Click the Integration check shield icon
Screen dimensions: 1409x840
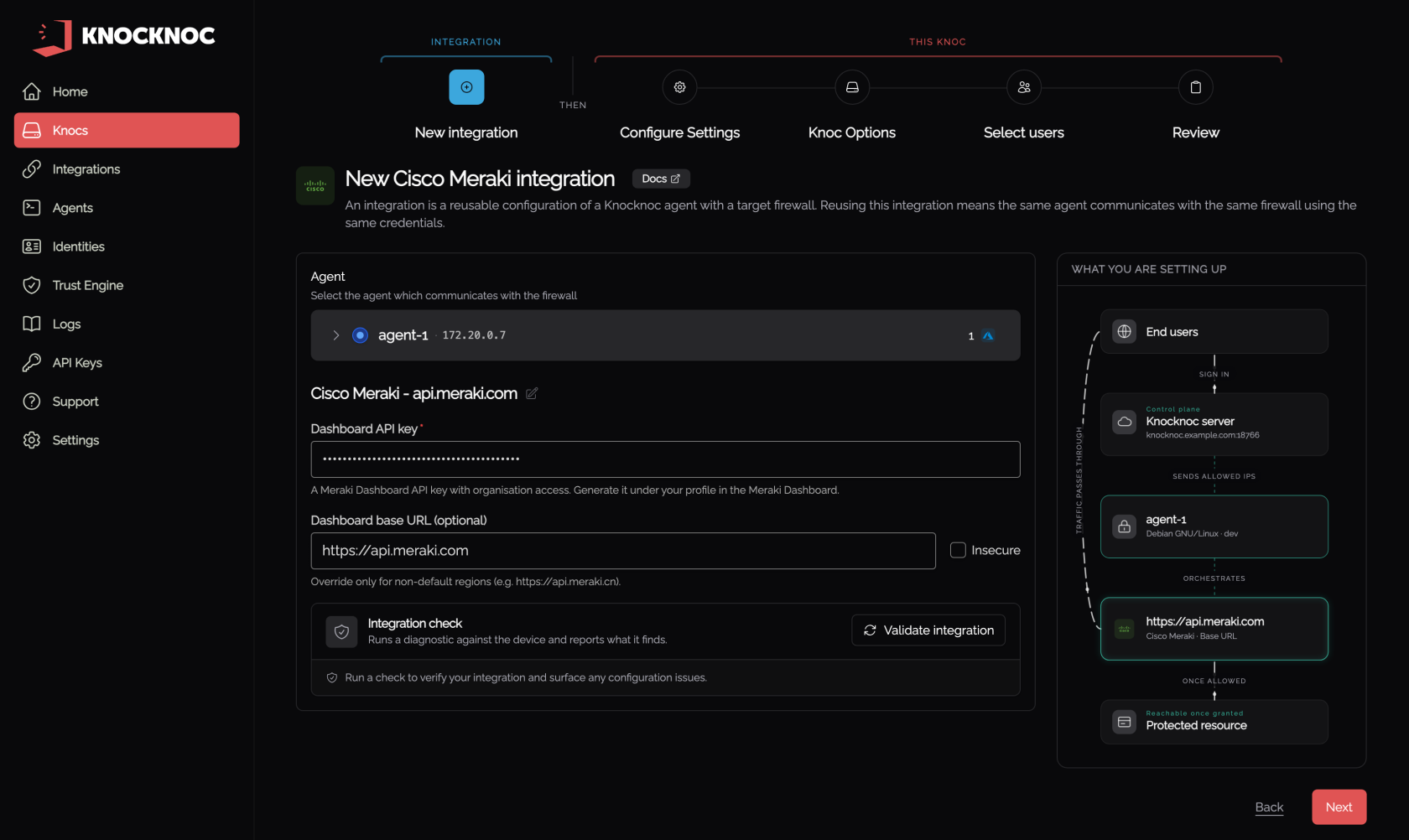coord(341,632)
